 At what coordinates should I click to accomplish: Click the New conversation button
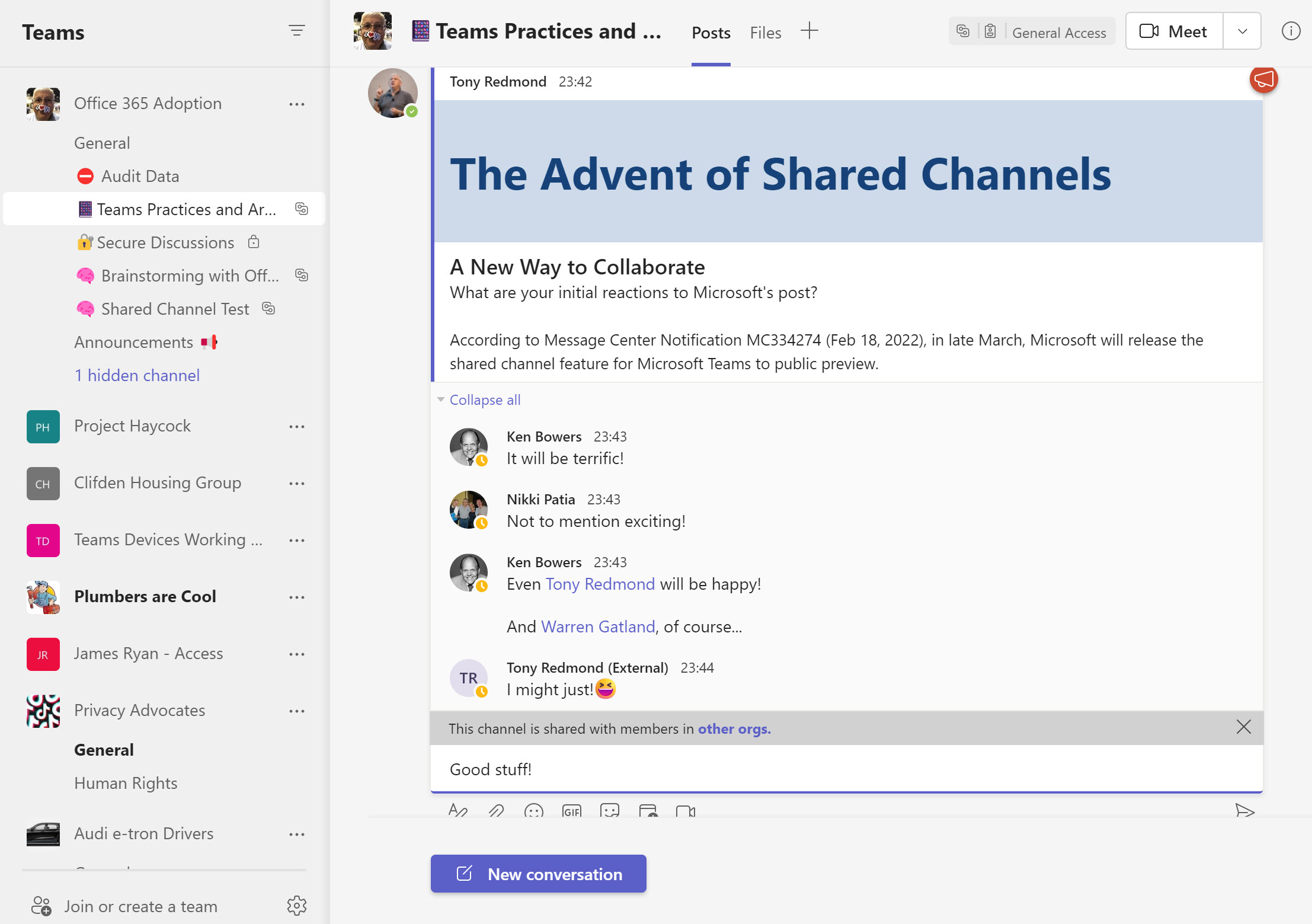(538, 874)
